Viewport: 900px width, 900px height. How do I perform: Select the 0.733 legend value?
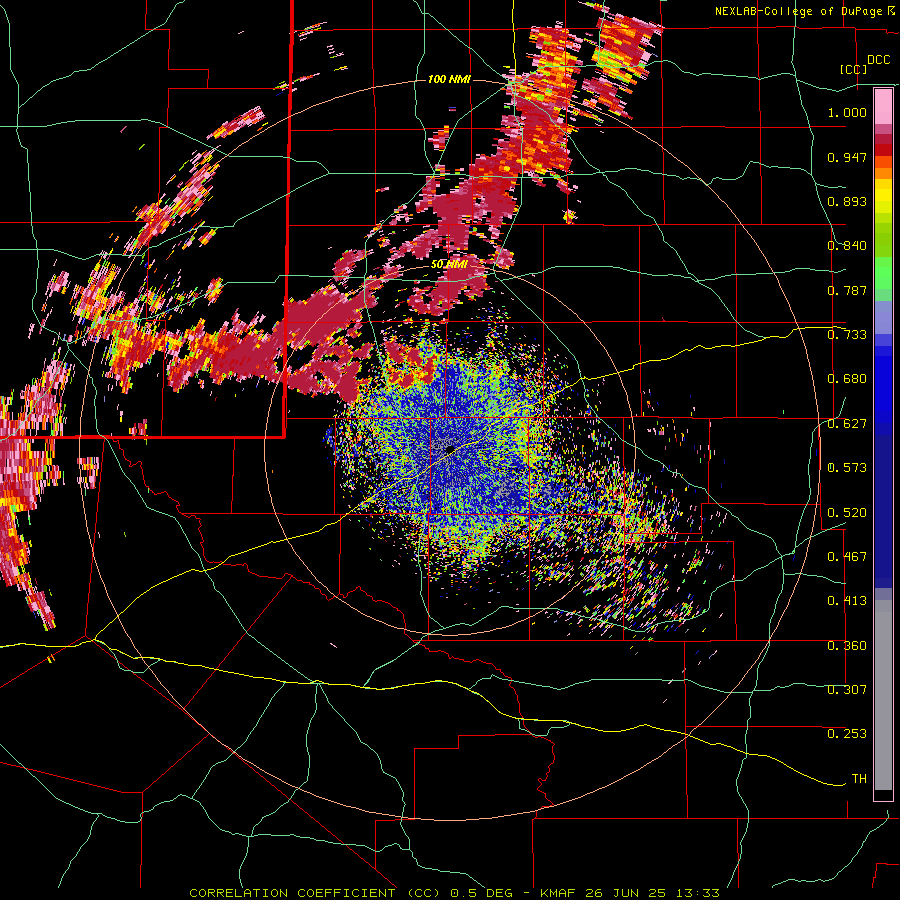pyautogui.click(x=847, y=335)
